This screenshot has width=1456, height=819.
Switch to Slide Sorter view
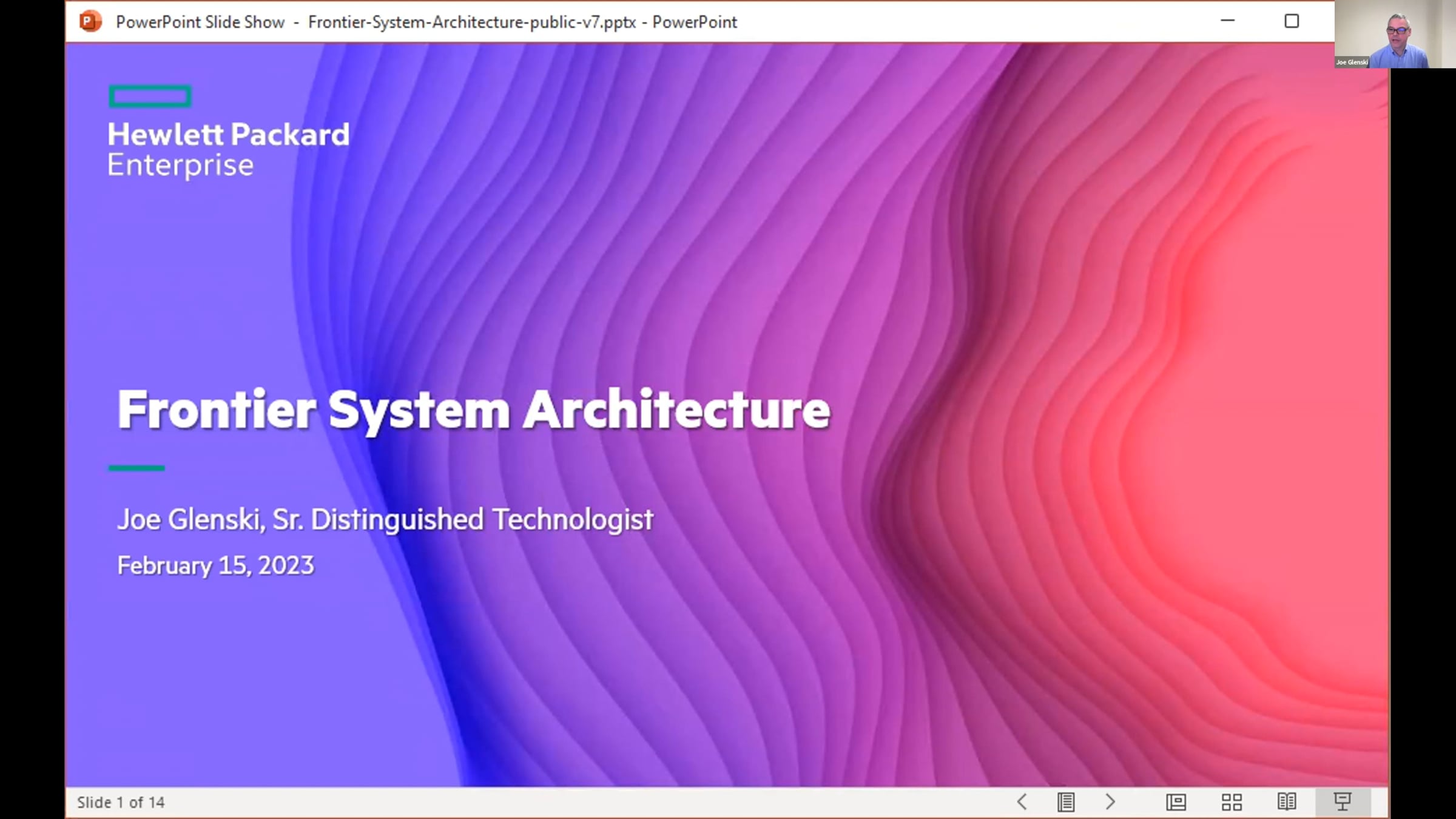point(1232,802)
